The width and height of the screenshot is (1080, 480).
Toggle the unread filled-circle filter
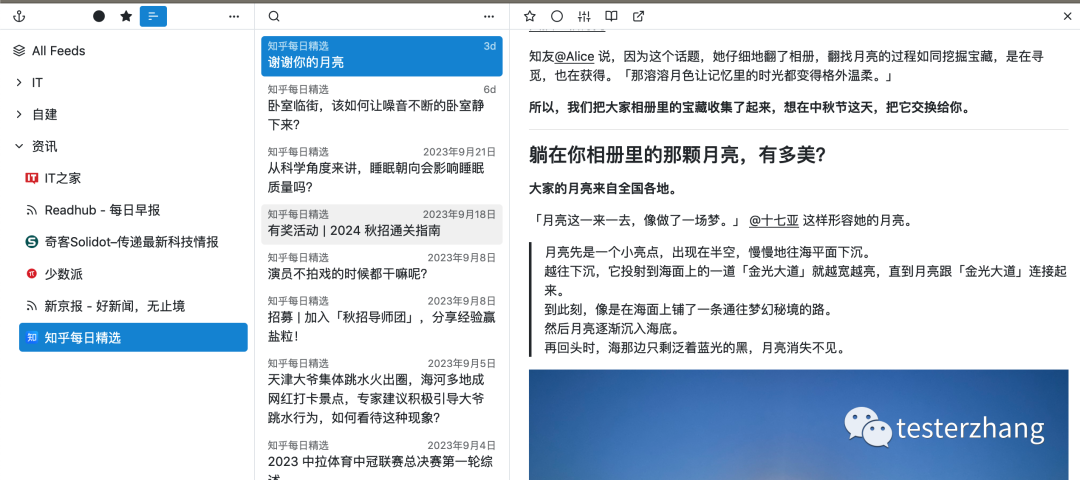click(x=99, y=17)
